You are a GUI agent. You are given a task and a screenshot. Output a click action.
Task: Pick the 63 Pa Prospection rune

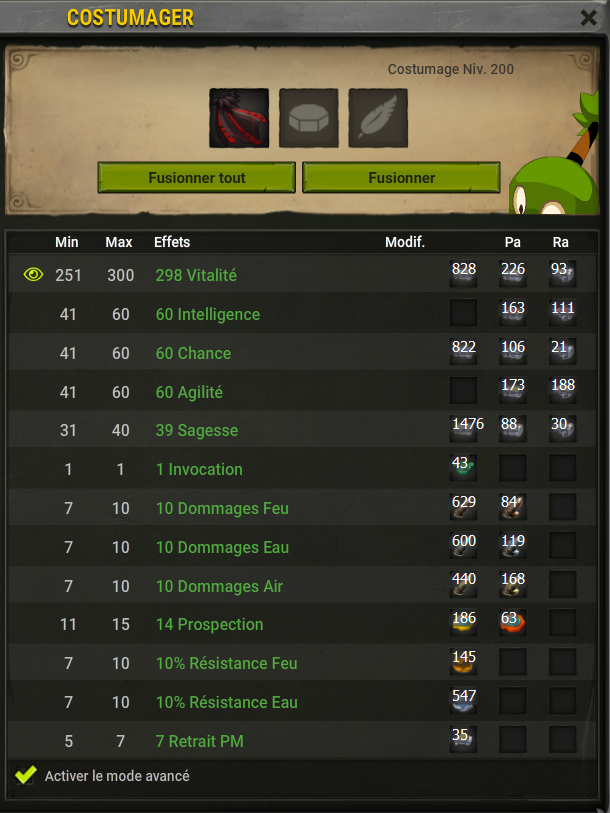[x=512, y=623]
